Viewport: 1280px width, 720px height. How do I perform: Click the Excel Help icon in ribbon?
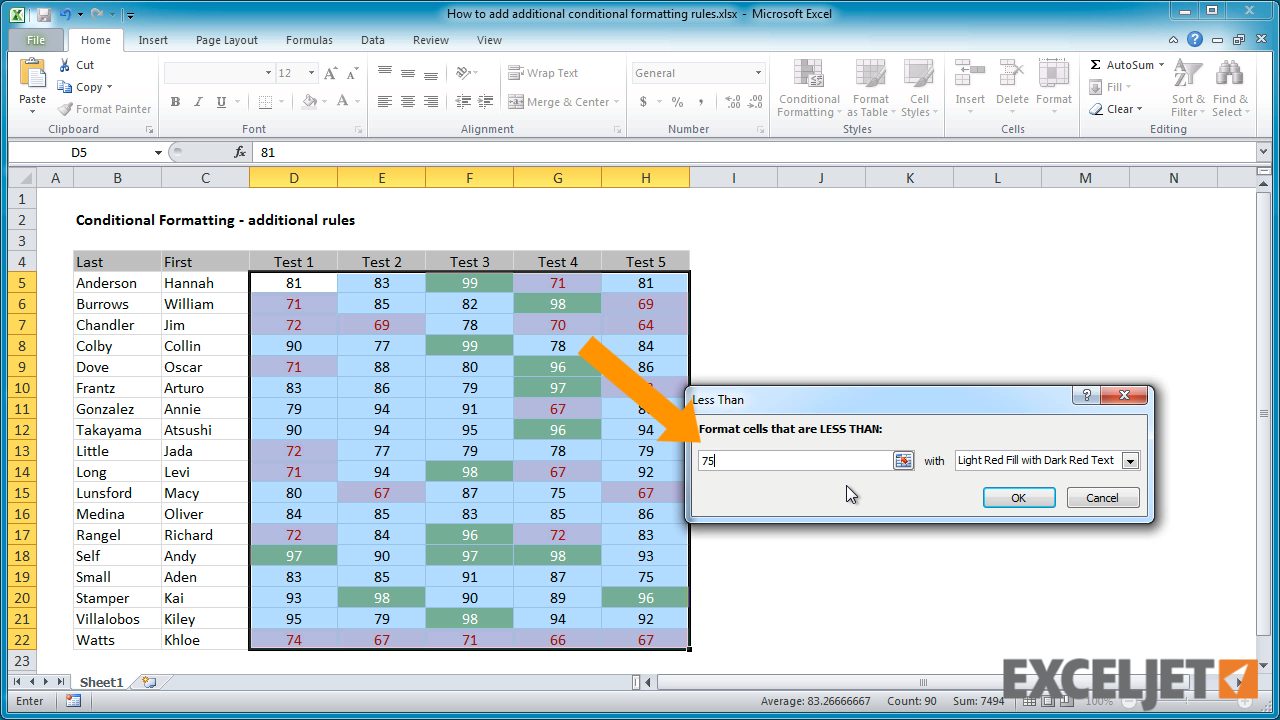pyautogui.click(x=1195, y=40)
